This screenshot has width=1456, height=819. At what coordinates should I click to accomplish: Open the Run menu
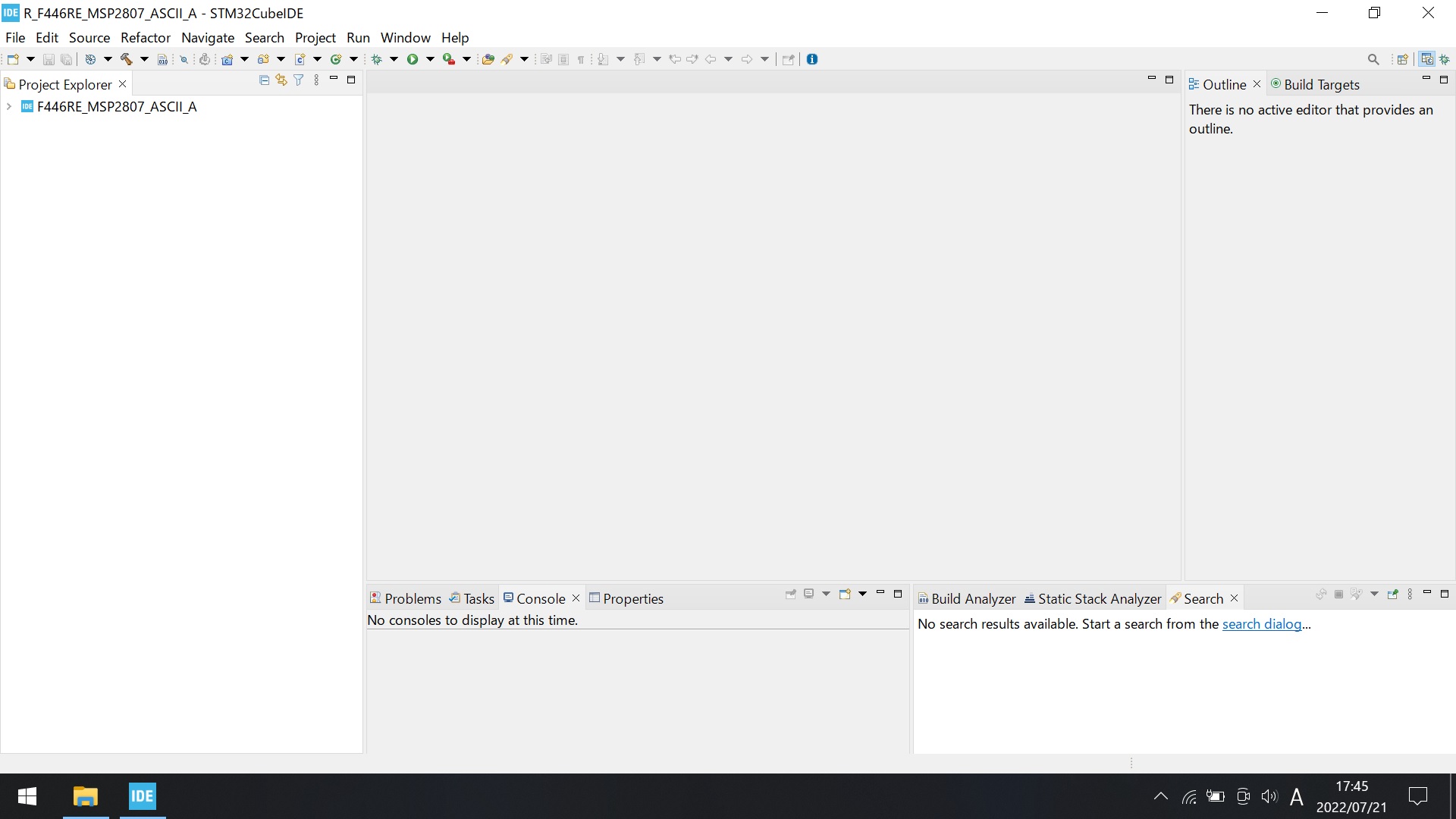(357, 37)
